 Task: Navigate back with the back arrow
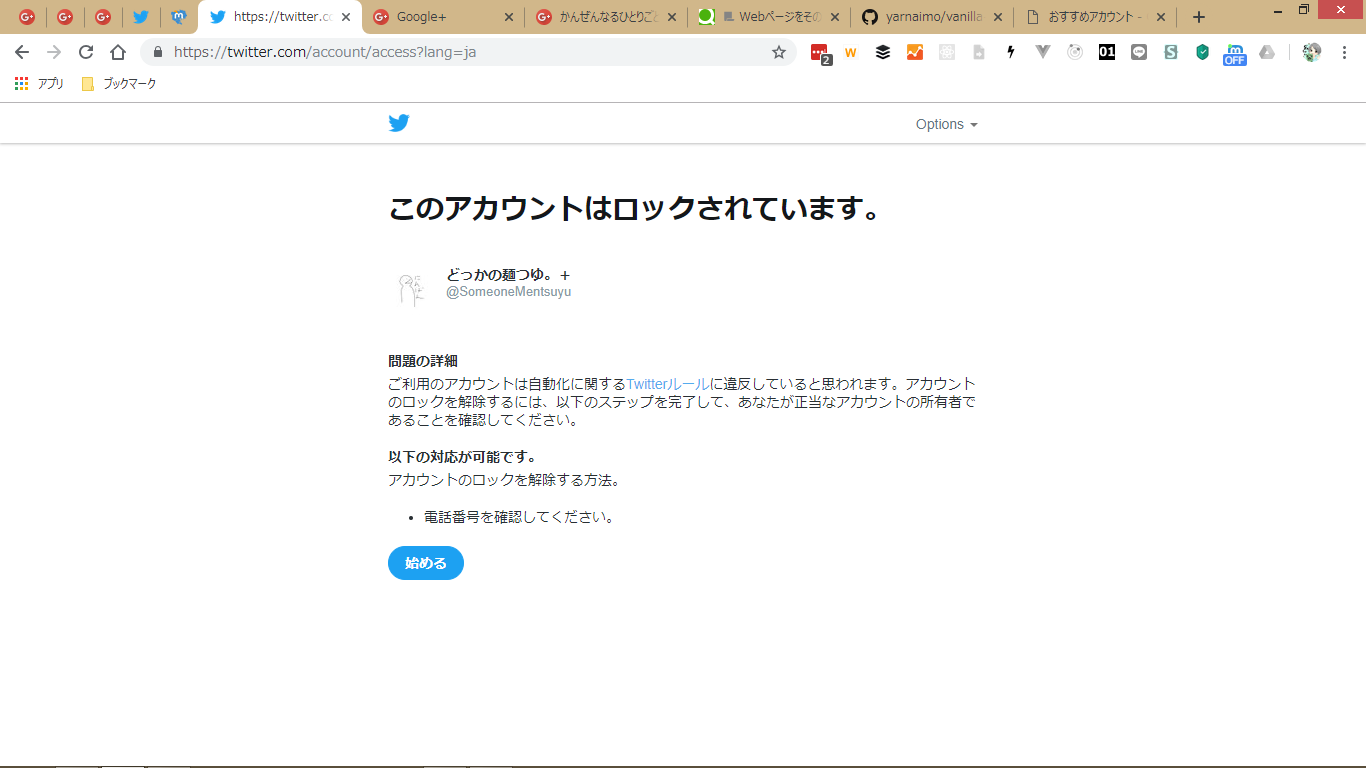tap(22, 52)
